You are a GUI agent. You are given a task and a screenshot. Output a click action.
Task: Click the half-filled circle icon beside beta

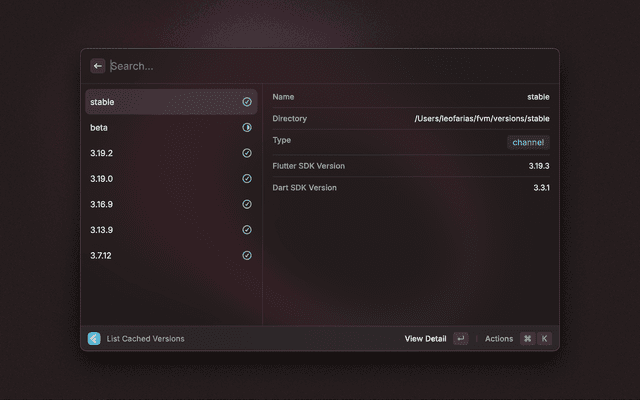[x=247, y=128]
